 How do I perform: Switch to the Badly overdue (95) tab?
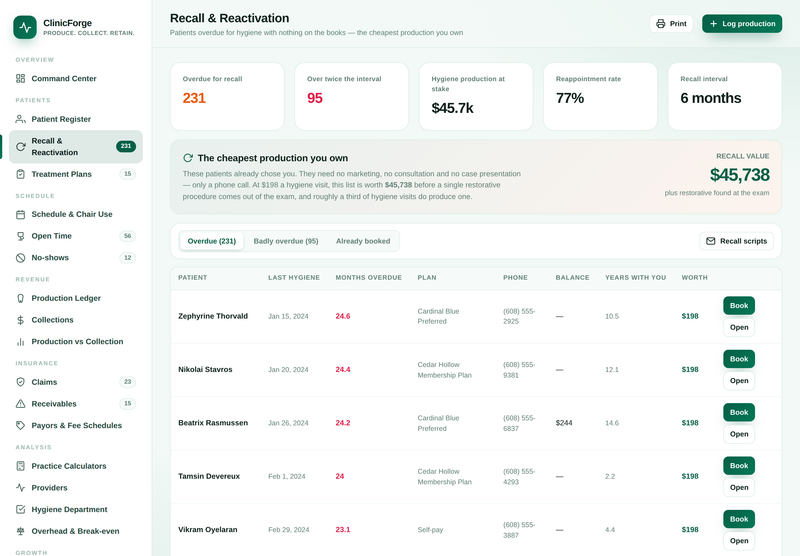click(286, 241)
